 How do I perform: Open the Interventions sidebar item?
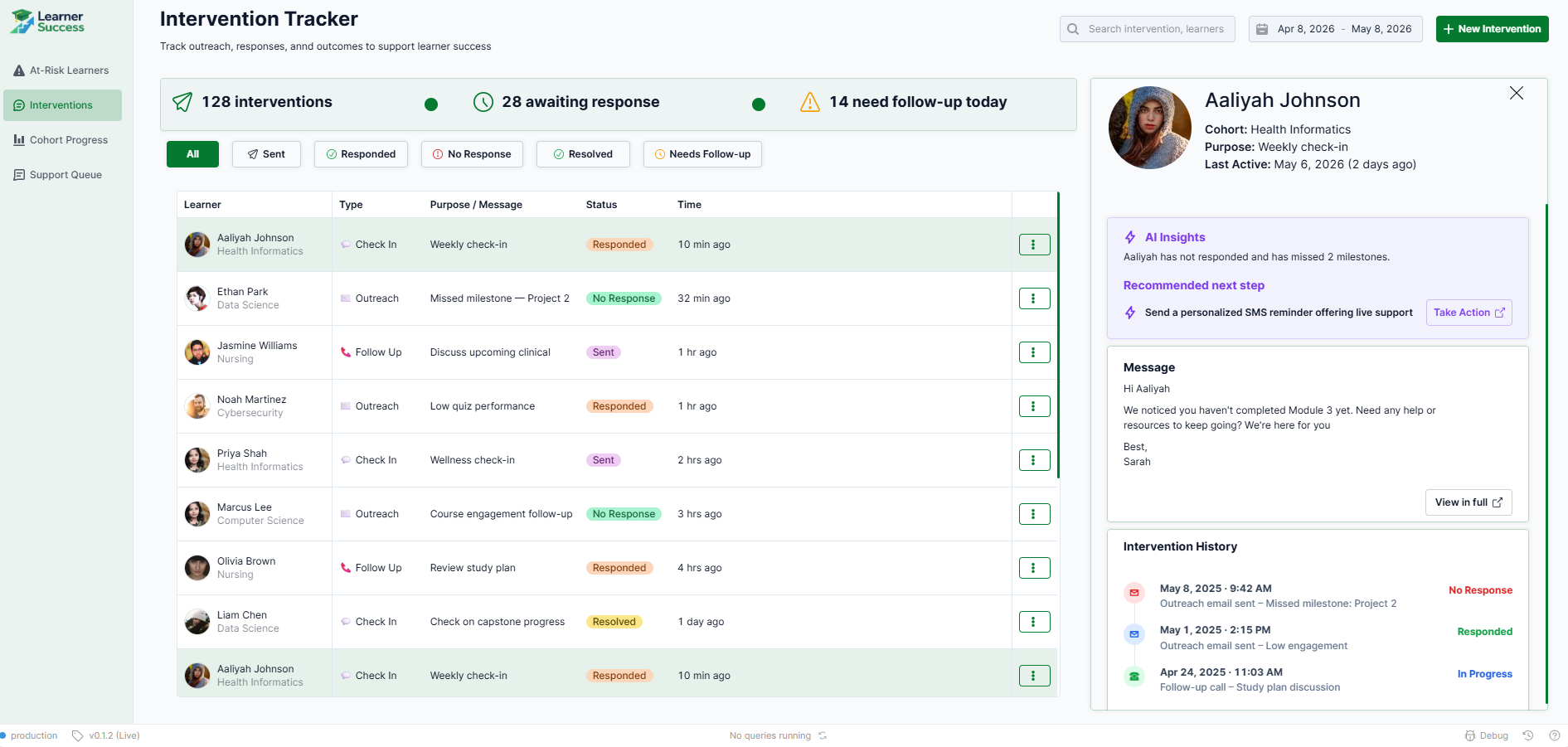[62, 105]
